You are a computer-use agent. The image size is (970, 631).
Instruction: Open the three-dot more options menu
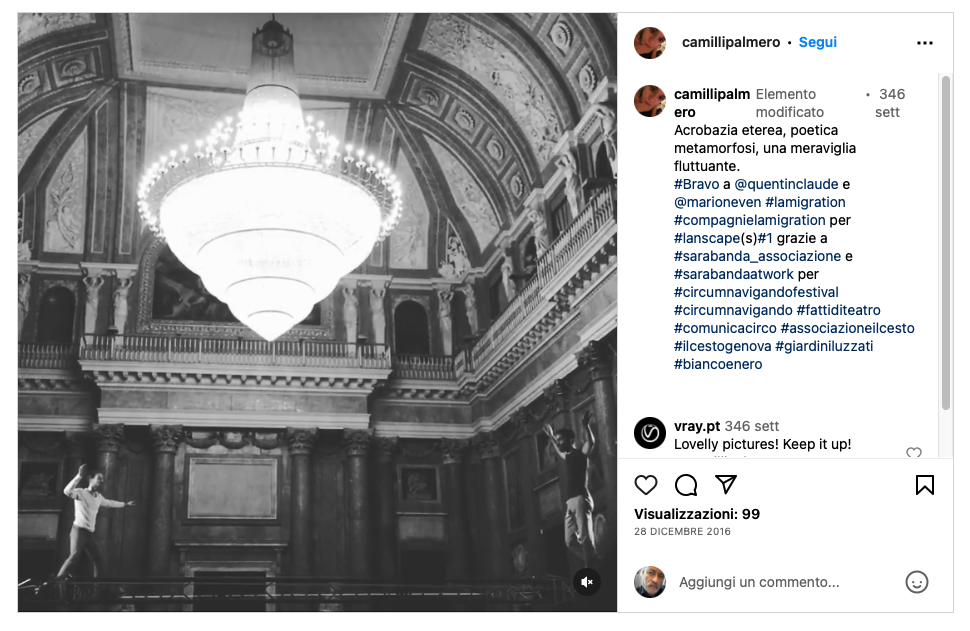pos(924,43)
